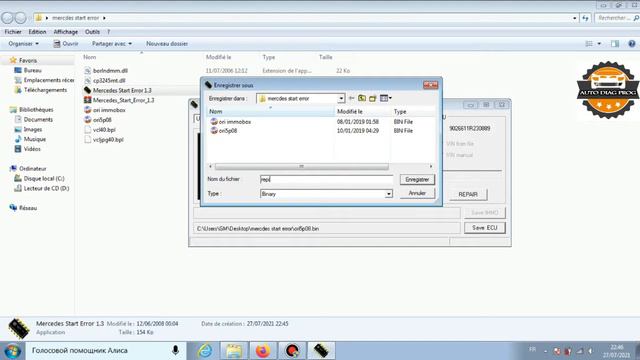
Task: Select Favoris in navigation pane
Action: coord(28,60)
